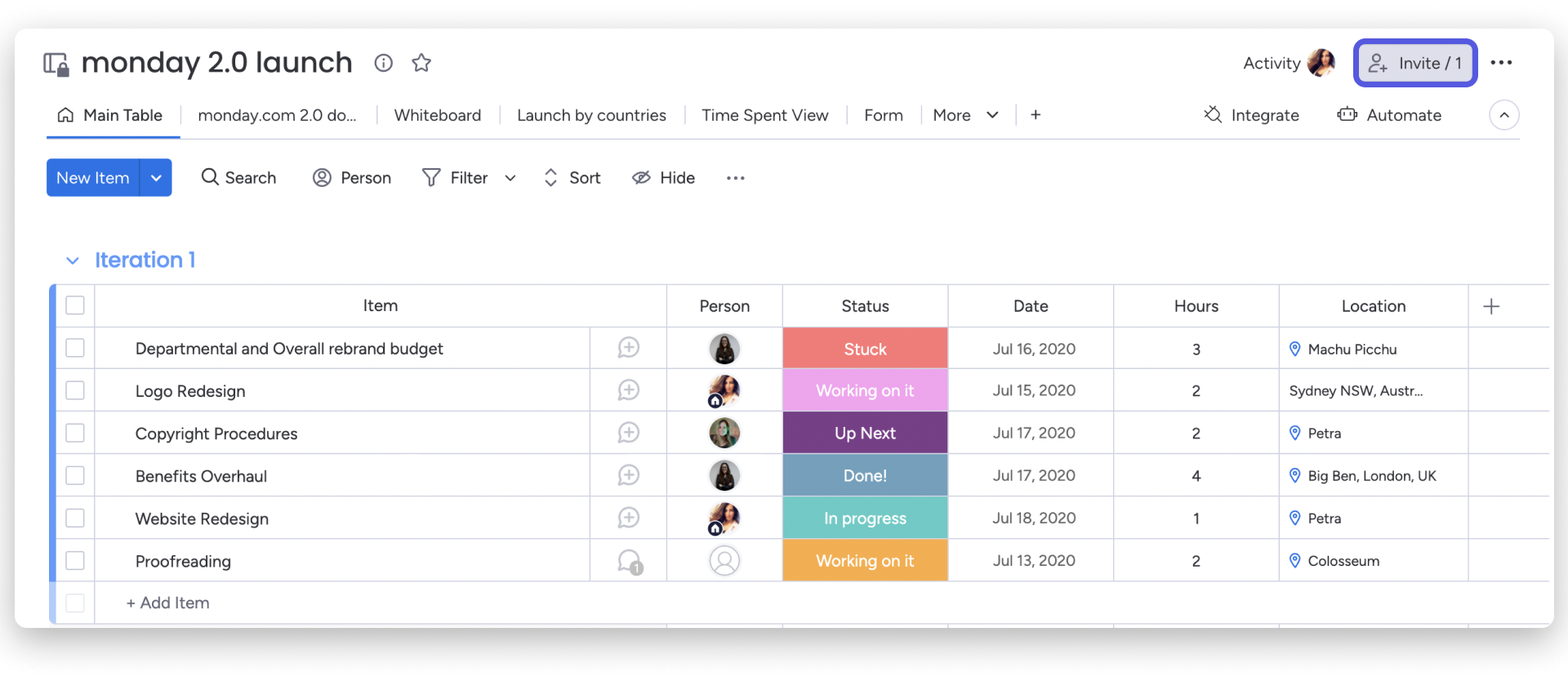Open conversation for Benefits Overhaul
The width and height of the screenshot is (1568, 681).
coord(628,475)
